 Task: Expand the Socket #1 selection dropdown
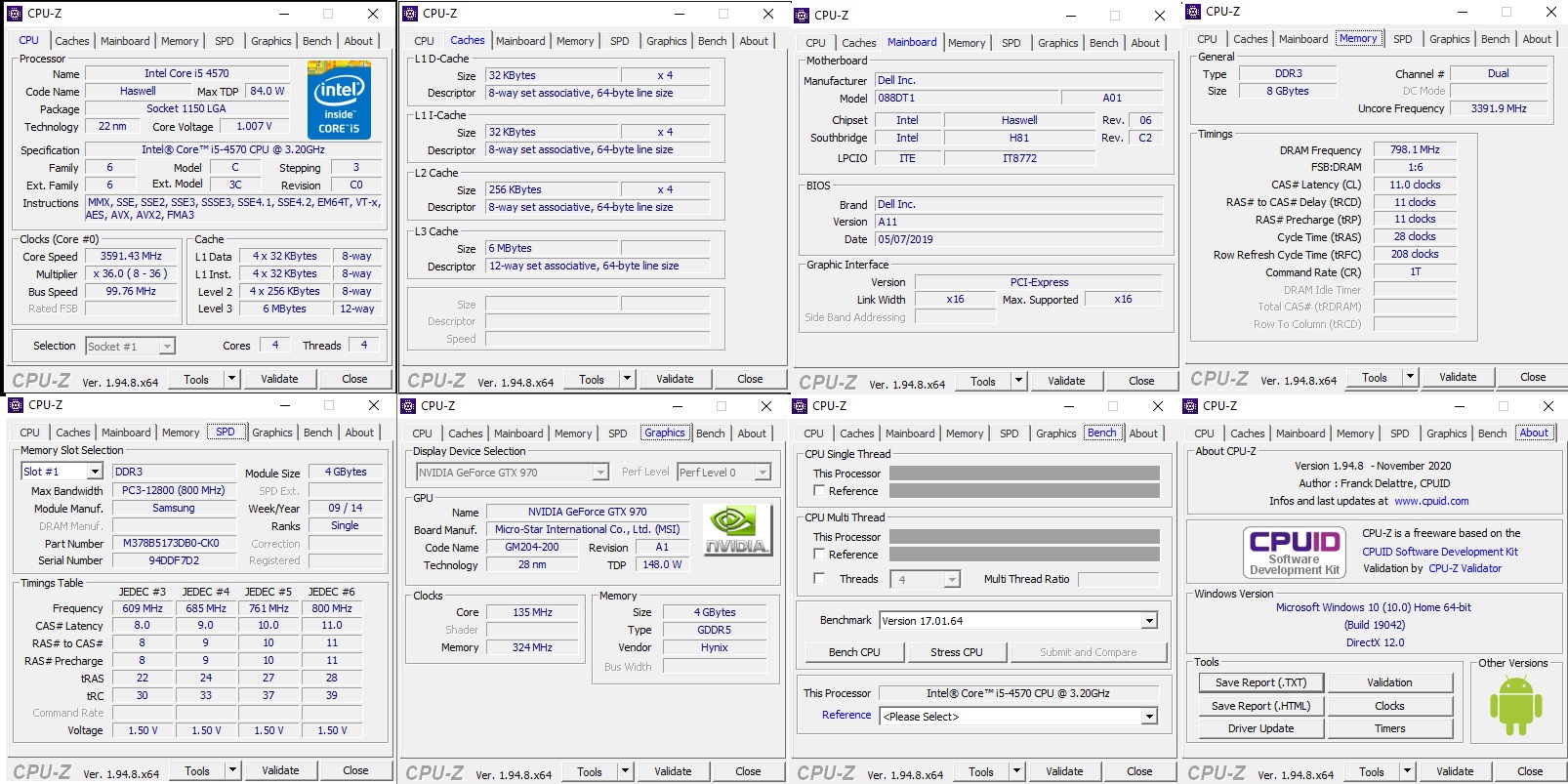pos(167,347)
